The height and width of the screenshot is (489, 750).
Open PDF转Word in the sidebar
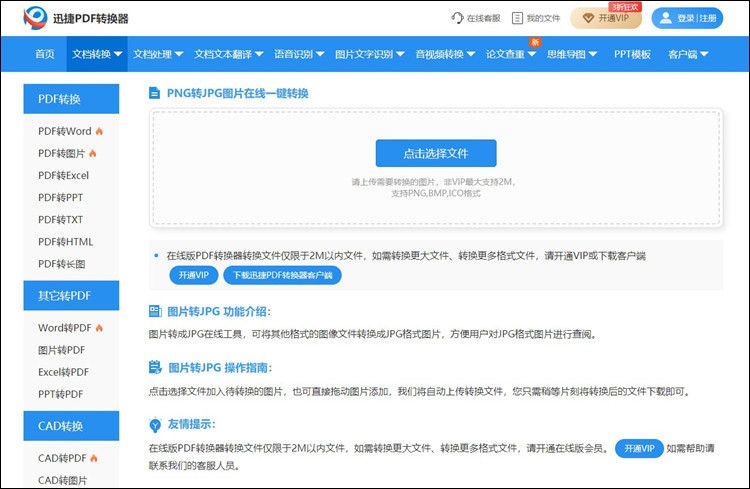point(65,131)
